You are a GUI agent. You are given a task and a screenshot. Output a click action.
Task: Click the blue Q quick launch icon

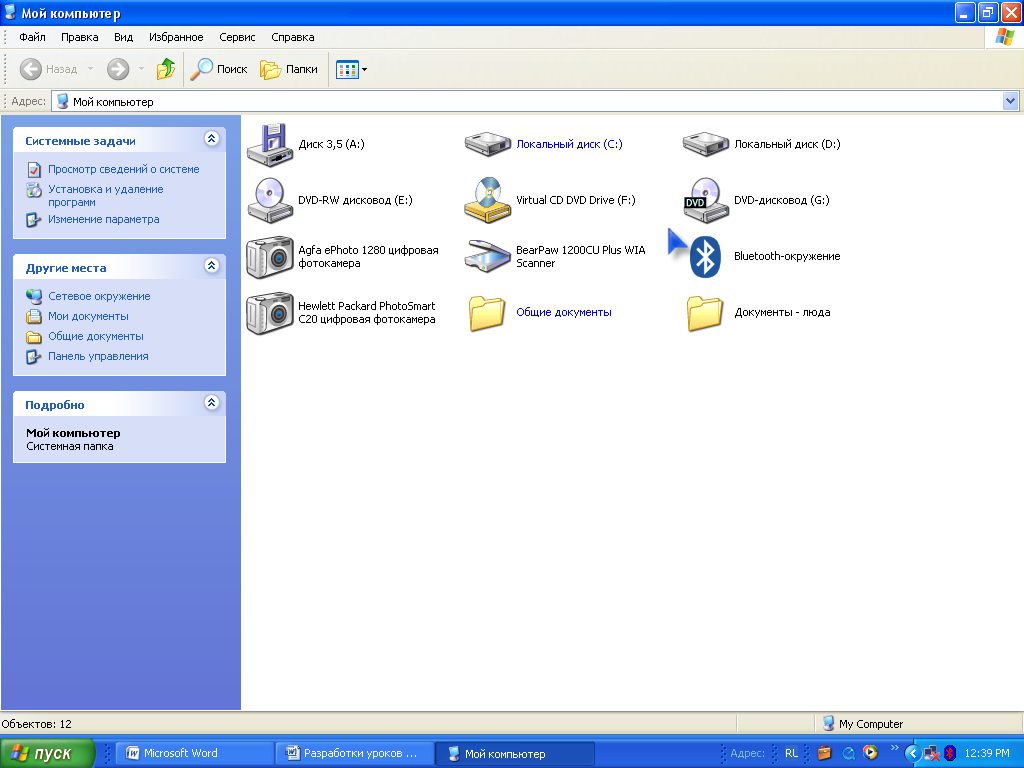(x=848, y=753)
